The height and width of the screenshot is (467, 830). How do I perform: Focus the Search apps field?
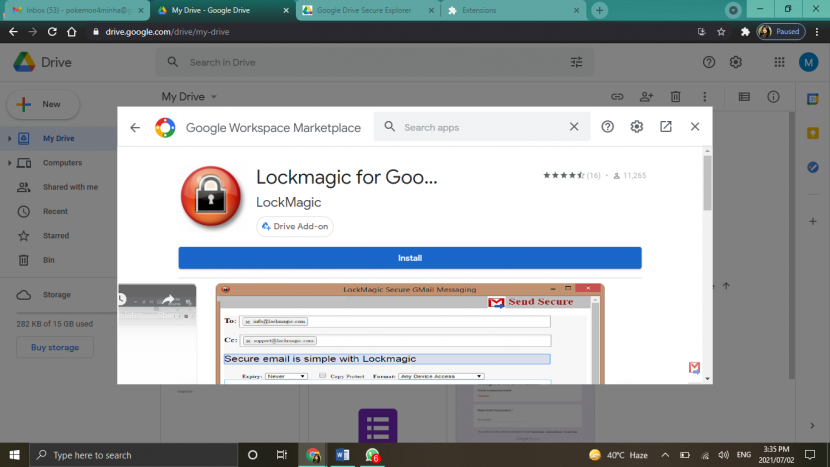pyautogui.click(x=481, y=127)
